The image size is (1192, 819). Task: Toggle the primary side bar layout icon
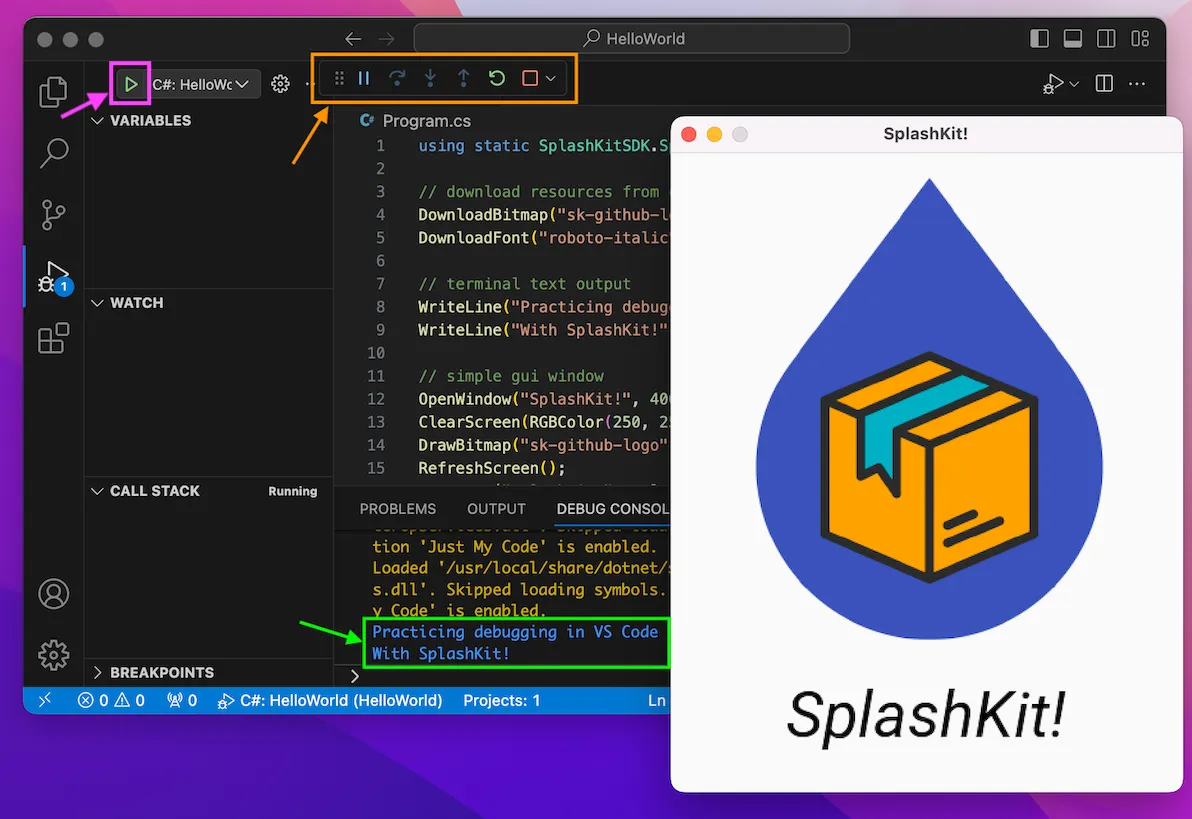coord(1039,39)
